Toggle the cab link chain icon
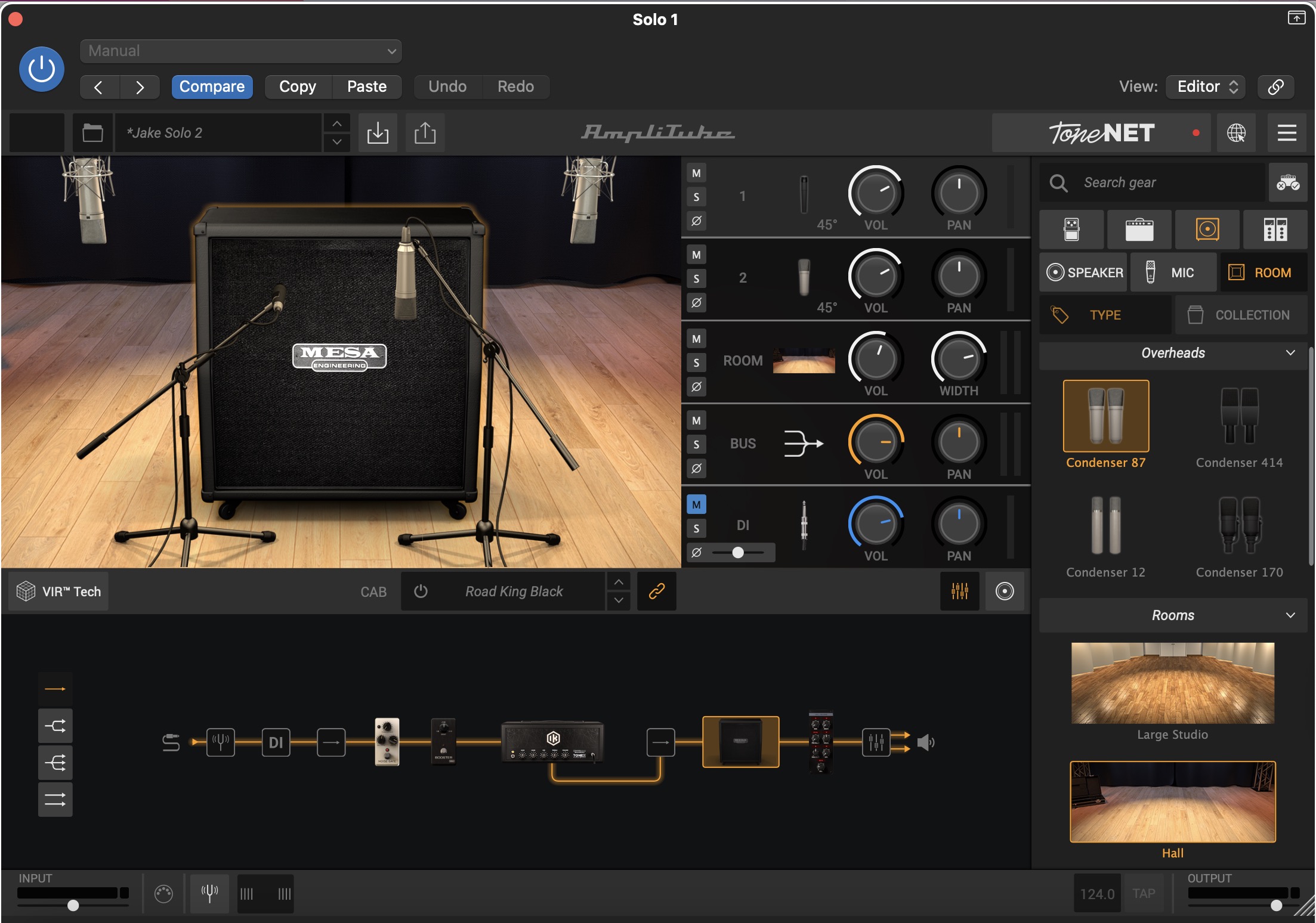The image size is (1316, 923). (657, 591)
